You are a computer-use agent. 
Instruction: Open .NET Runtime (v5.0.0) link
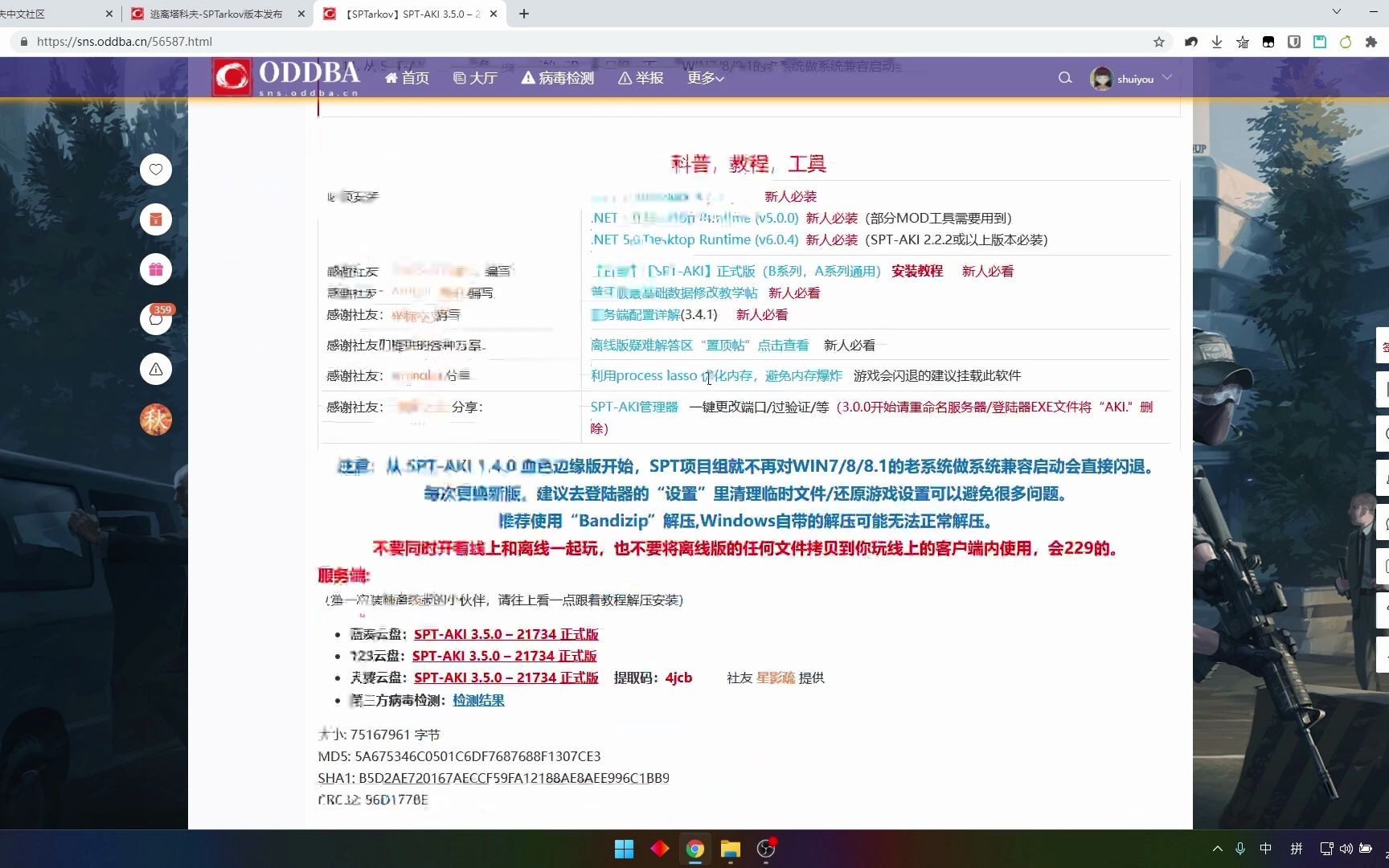point(694,218)
